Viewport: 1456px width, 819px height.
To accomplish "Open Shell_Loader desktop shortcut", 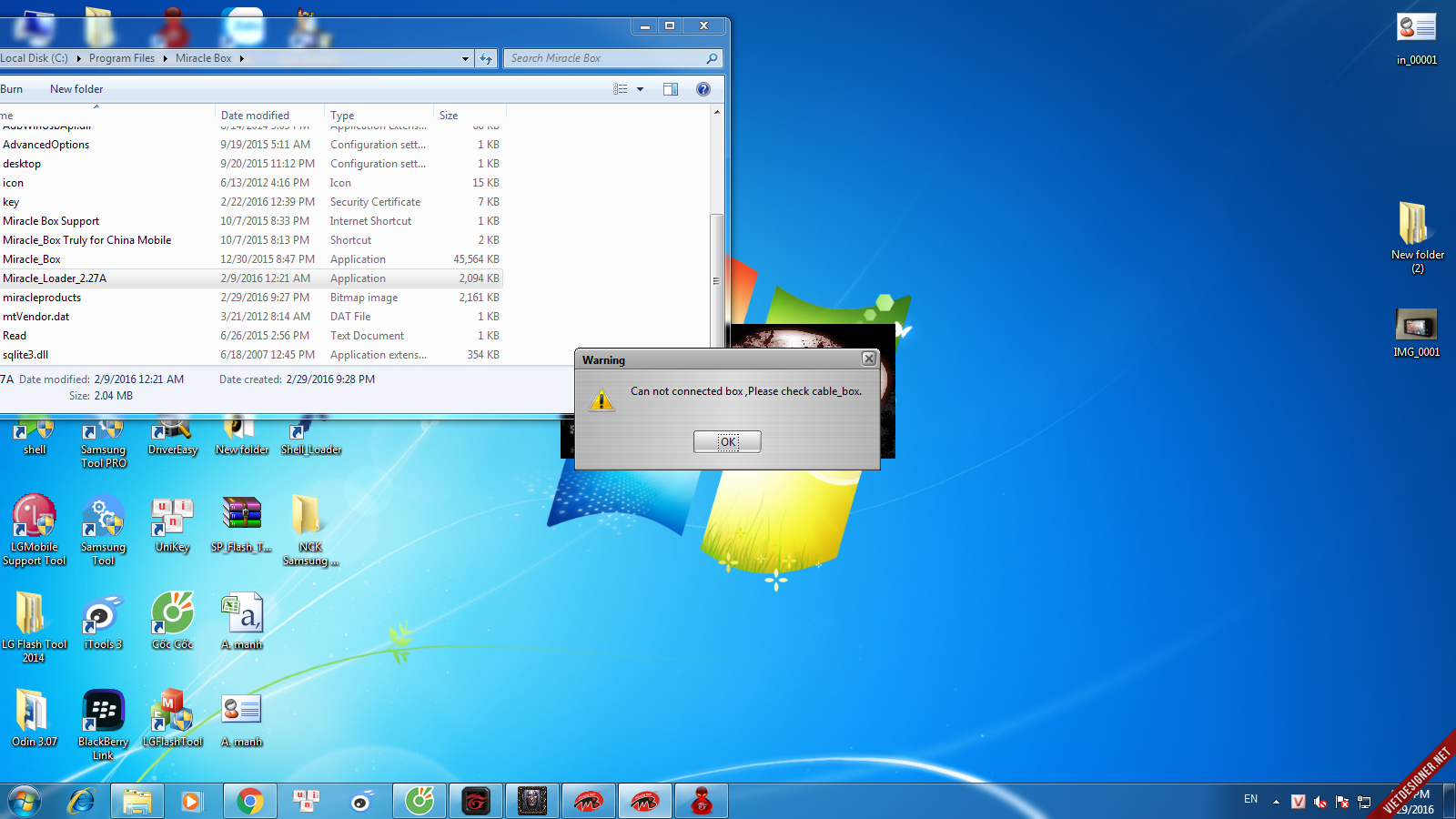I will click(311, 436).
